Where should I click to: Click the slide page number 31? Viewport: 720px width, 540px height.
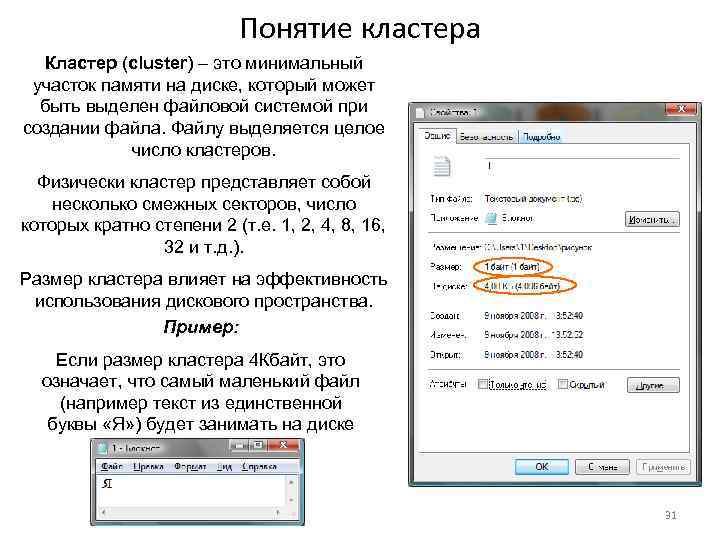point(671,515)
